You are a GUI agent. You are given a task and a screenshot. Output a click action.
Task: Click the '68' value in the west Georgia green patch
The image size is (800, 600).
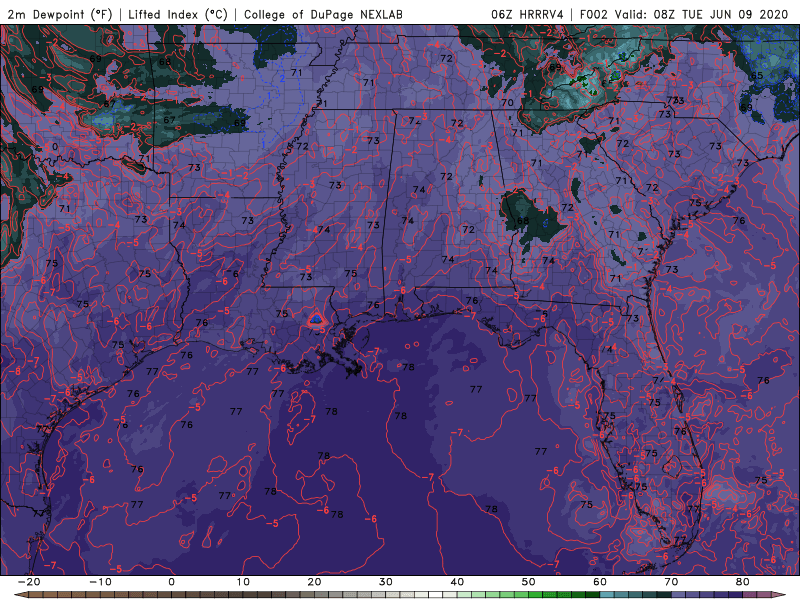coord(523,221)
